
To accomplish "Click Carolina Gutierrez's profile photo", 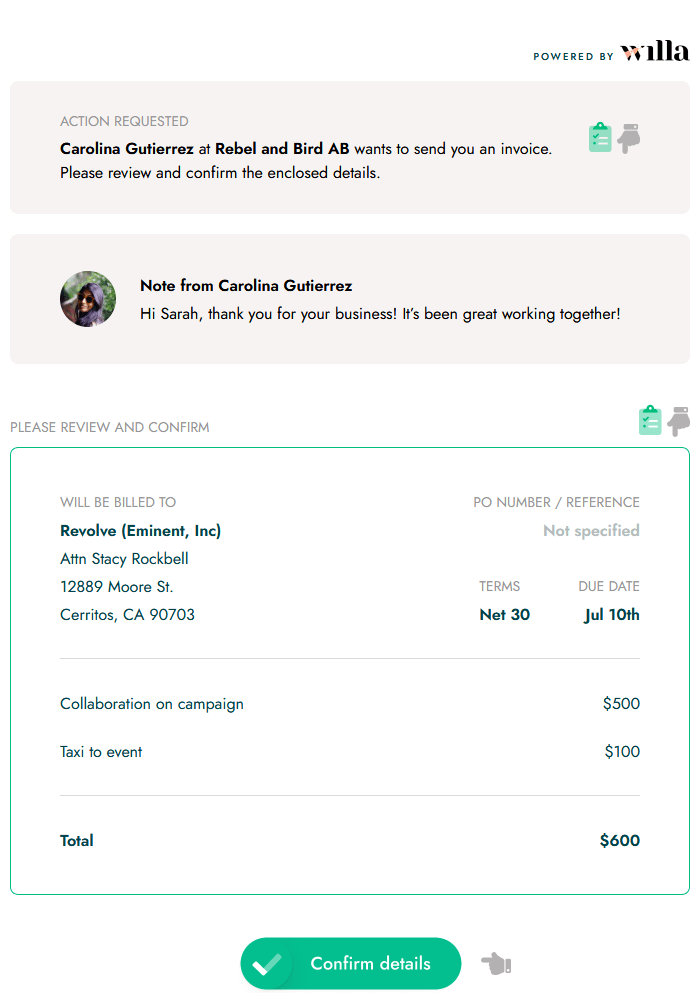I will [x=88, y=299].
